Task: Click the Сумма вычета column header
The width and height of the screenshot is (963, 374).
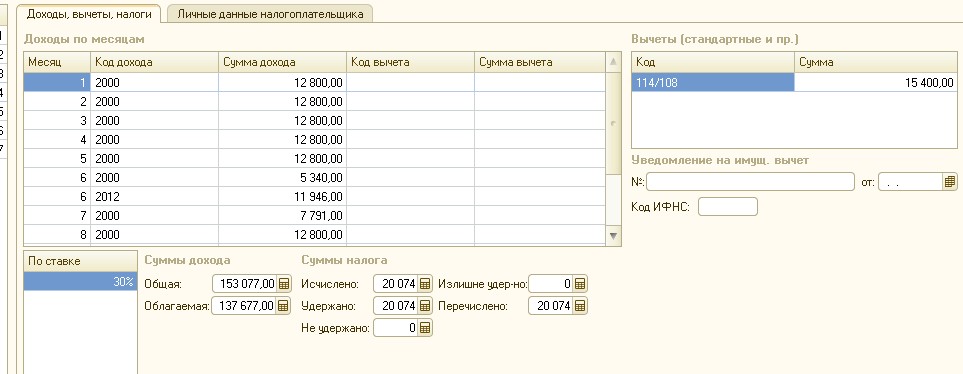Action: tap(540, 63)
